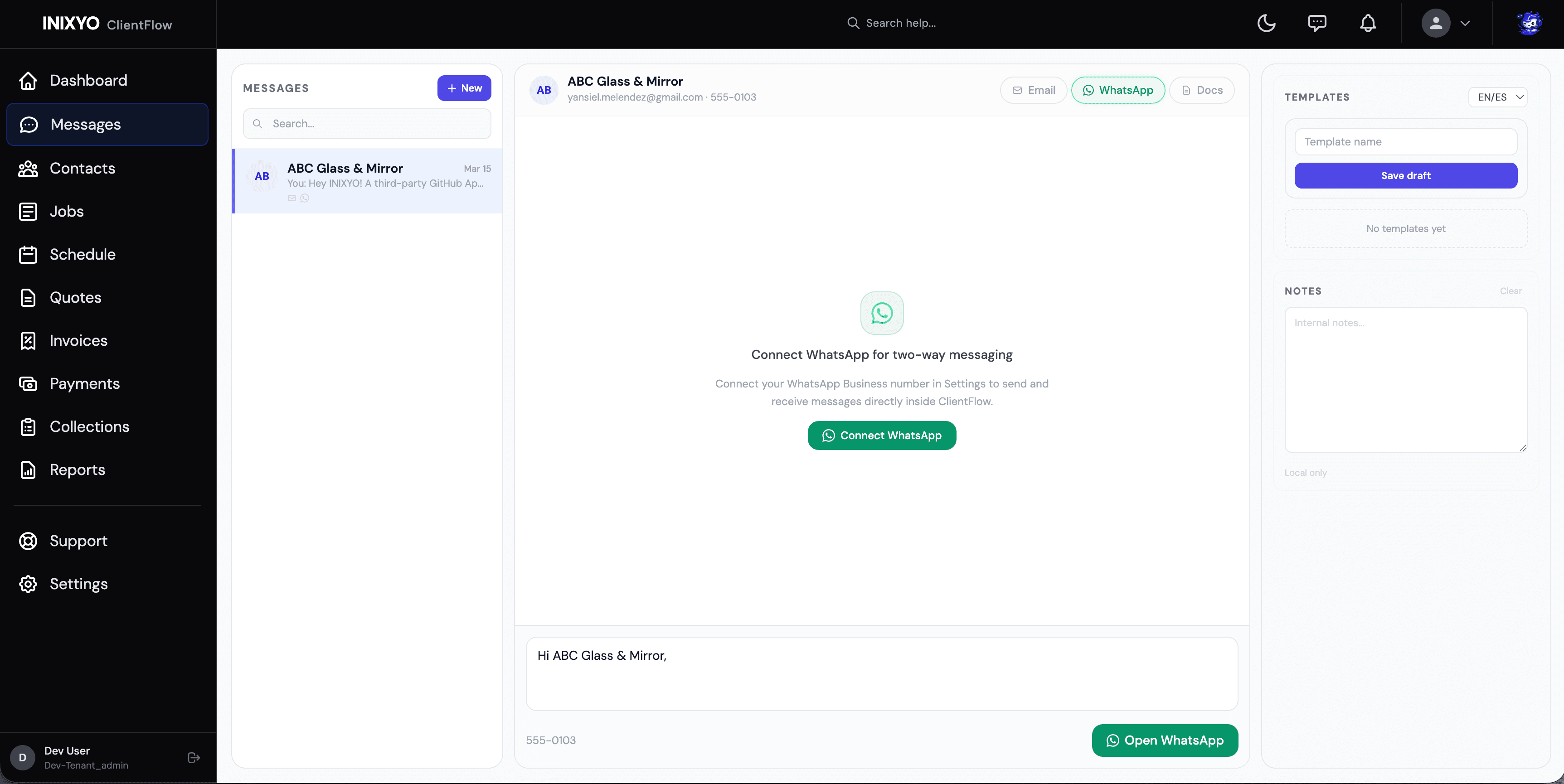
Task: Select the Payments sidebar icon
Action: click(29, 383)
